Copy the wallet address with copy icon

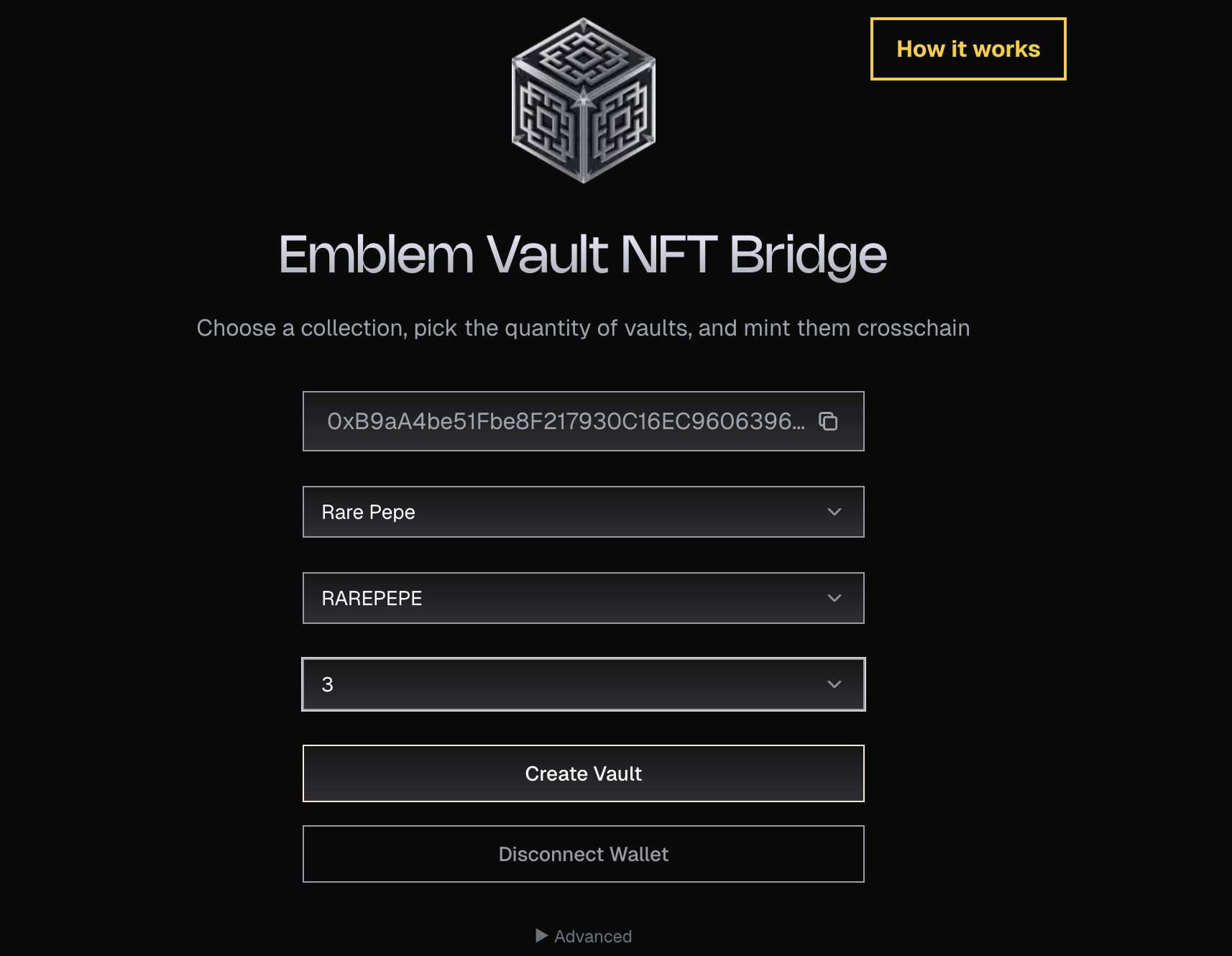[x=828, y=421]
